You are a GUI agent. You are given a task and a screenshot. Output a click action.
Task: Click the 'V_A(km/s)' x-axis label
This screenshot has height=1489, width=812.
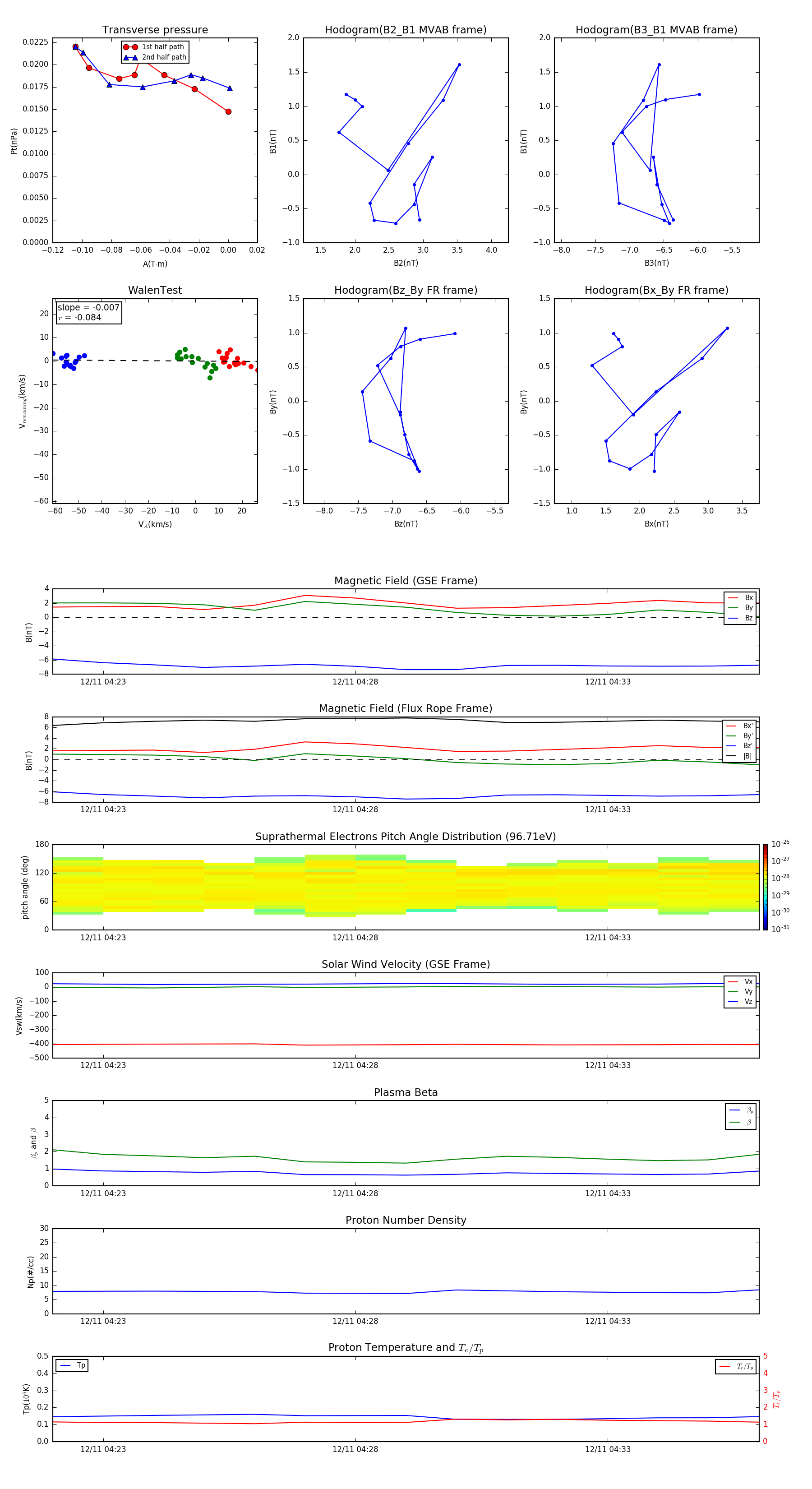(155, 524)
